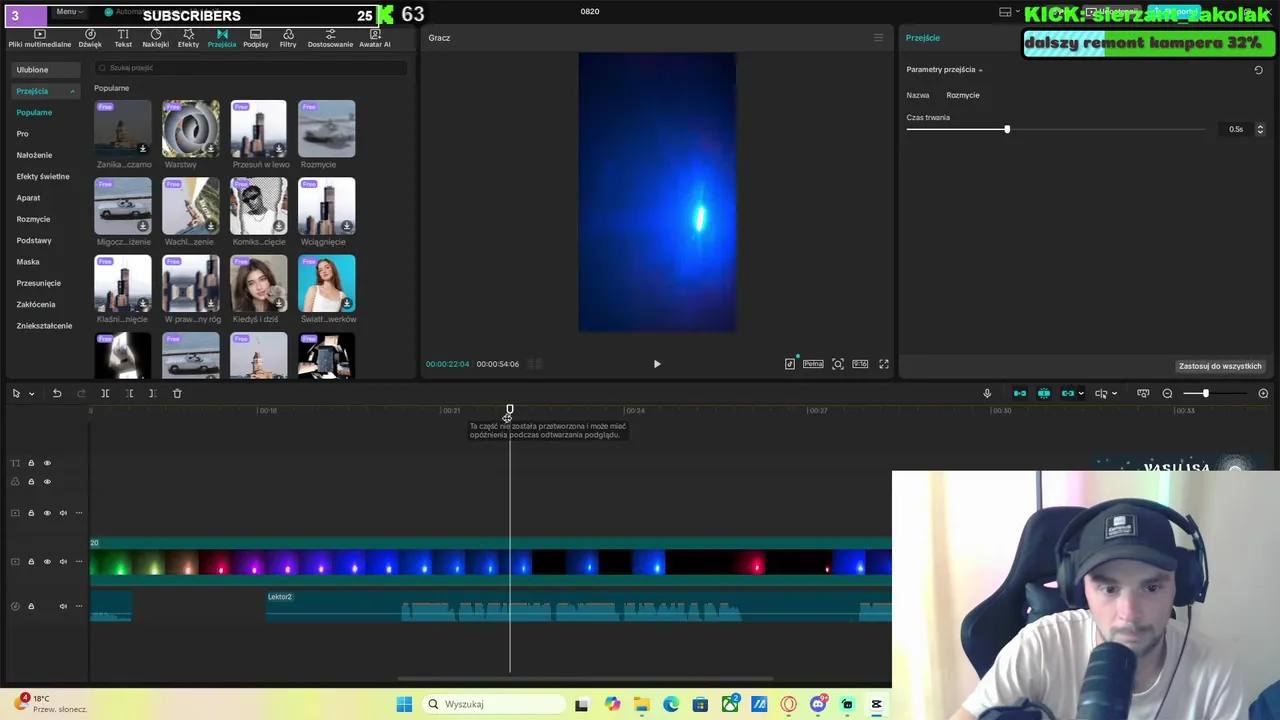Lock the filter track
This screenshot has height=720, width=1280.
tap(31, 482)
